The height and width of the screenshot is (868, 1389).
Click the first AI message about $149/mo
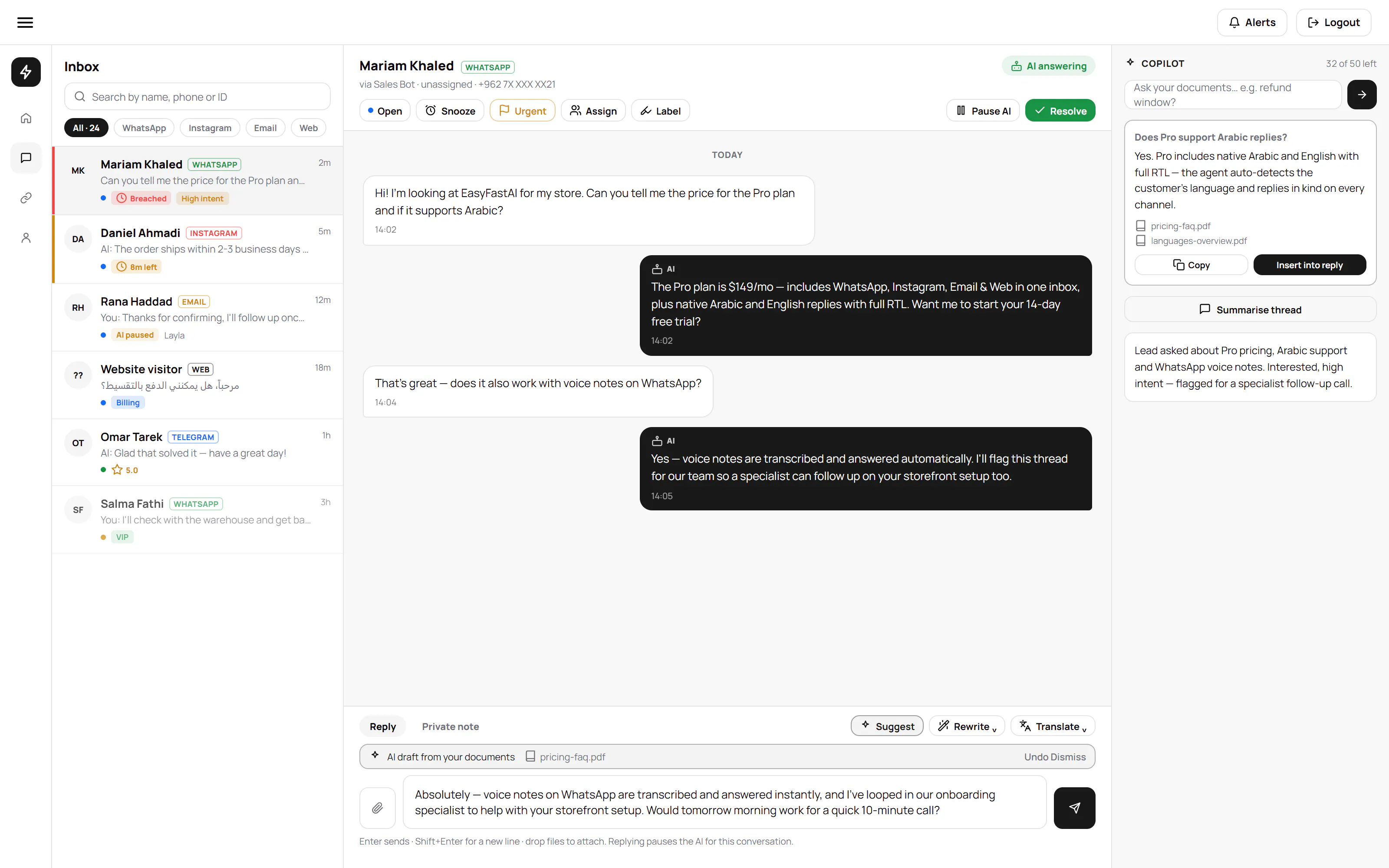pyautogui.click(x=866, y=306)
